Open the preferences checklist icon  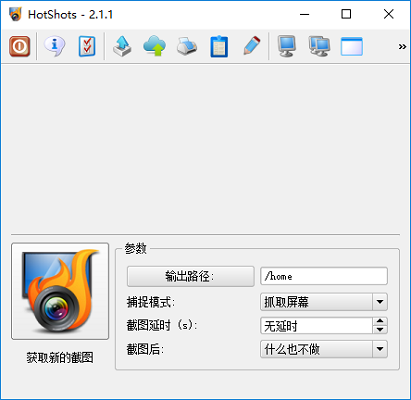[87, 46]
